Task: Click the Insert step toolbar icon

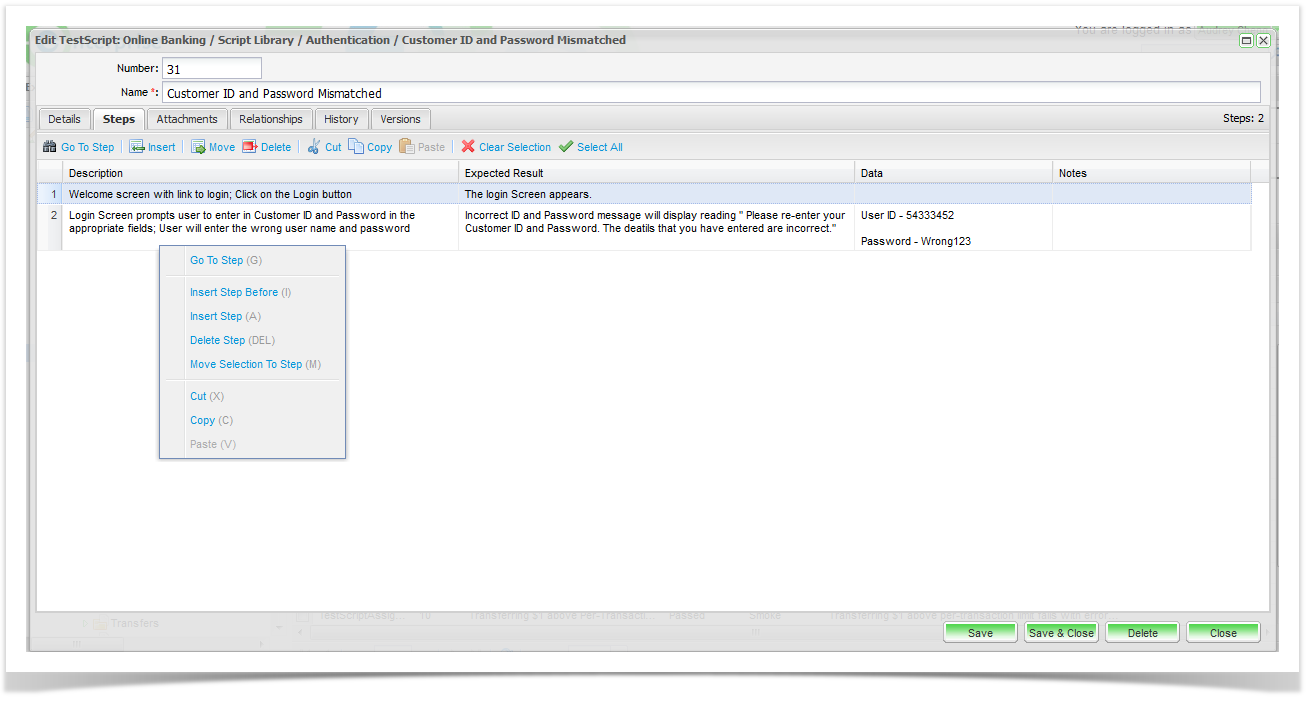Action: (x=137, y=147)
